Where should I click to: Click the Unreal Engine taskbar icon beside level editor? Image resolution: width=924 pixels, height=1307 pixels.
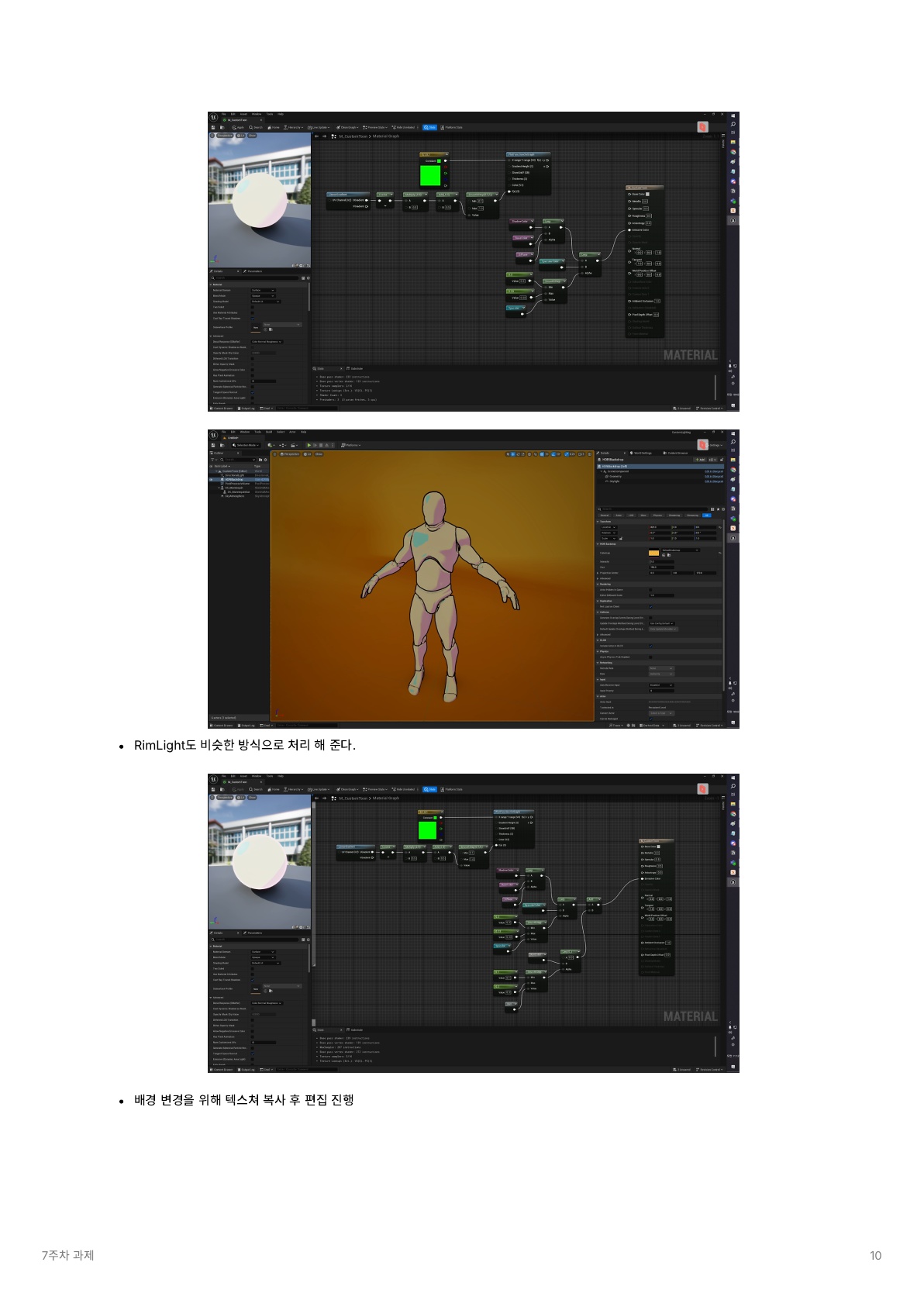[733, 538]
